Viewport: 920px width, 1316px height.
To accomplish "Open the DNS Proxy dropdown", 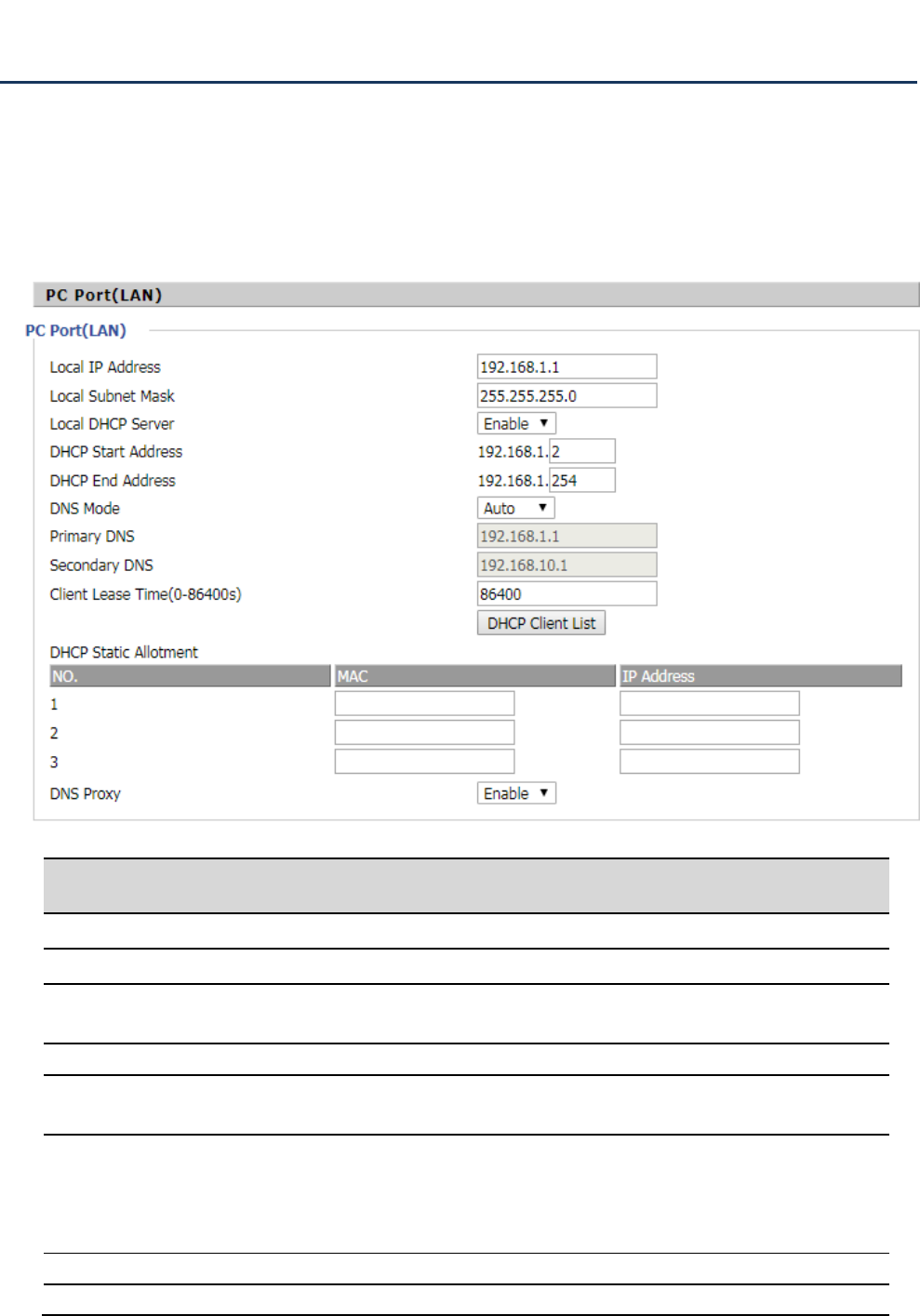I will (516, 793).
